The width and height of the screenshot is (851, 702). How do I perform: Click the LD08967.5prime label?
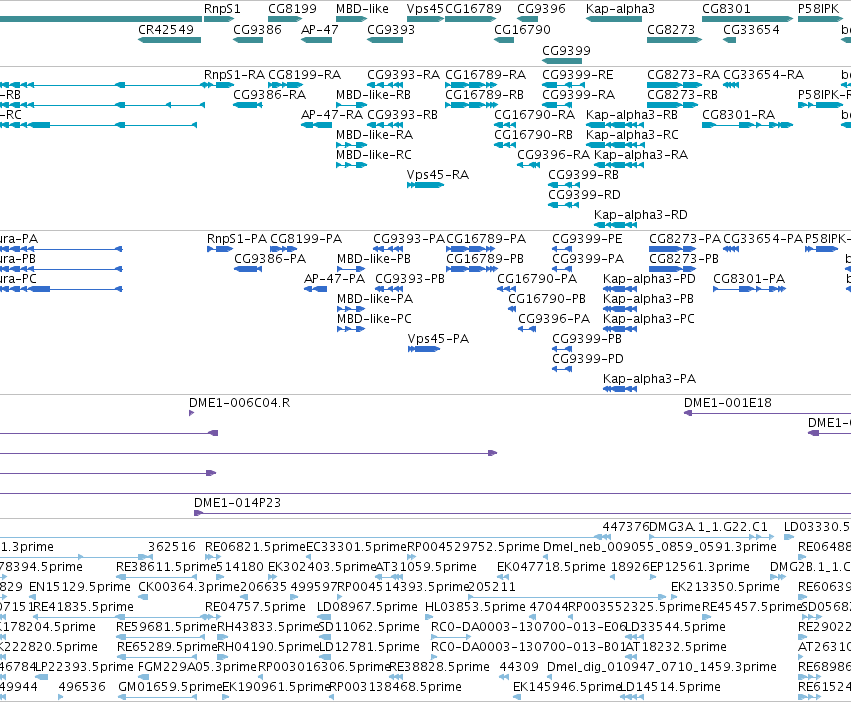pos(367,606)
